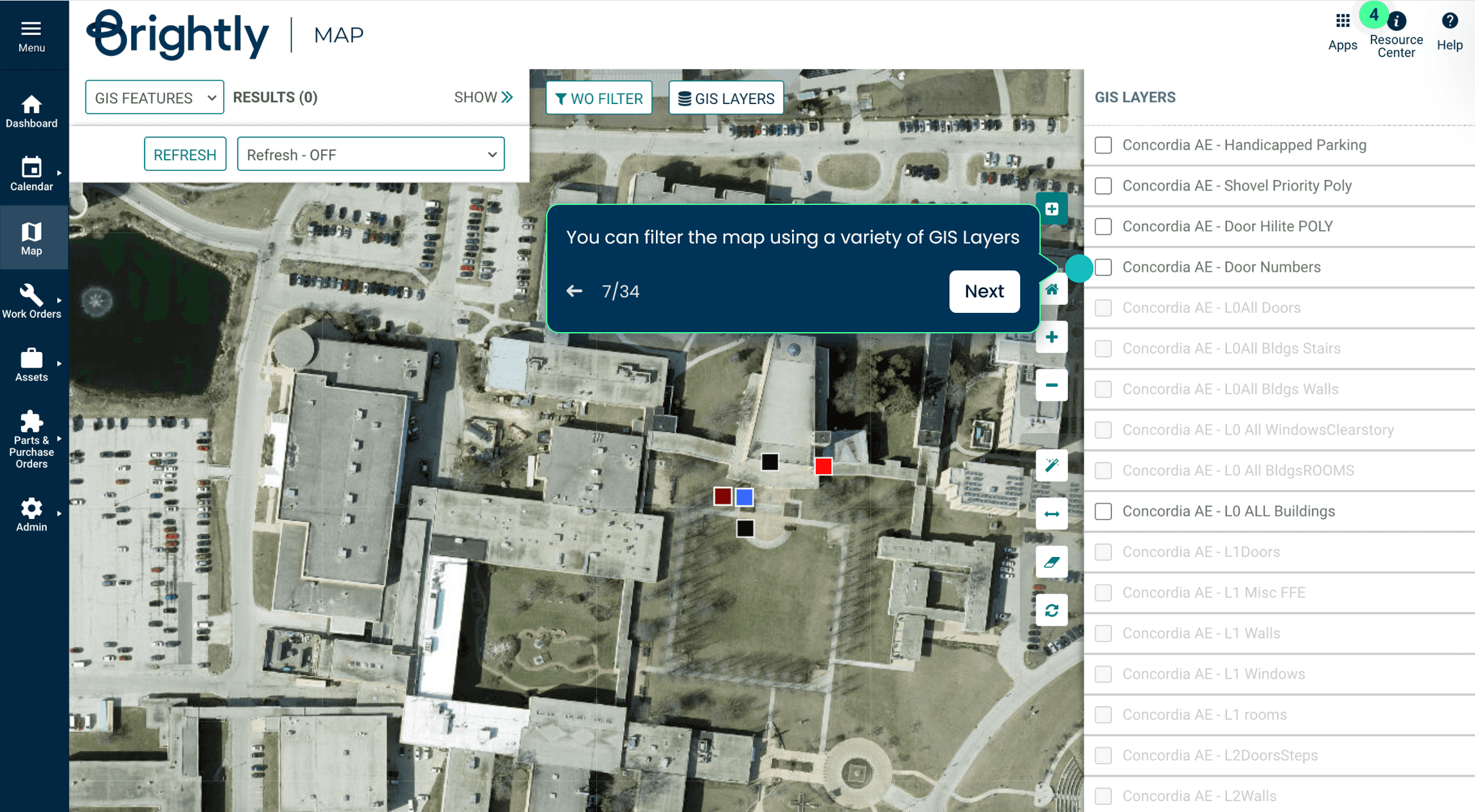Image resolution: width=1475 pixels, height=812 pixels.
Task: Open the Resource Center info icon
Action: (1396, 21)
